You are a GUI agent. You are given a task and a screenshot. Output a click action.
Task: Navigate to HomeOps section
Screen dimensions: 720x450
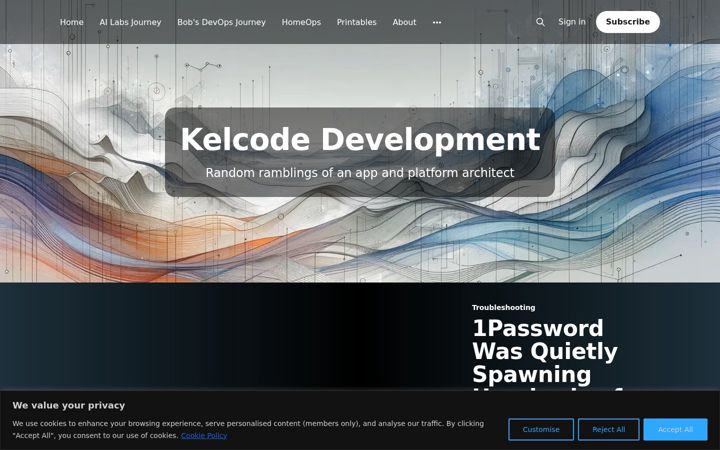tap(301, 22)
